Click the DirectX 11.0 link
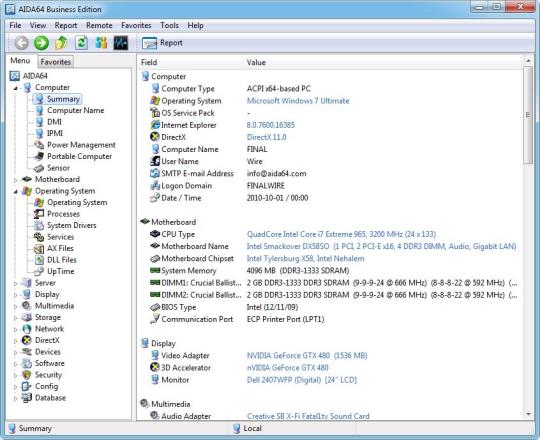Screen dimensions: 540x440 click(x=267, y=137)
